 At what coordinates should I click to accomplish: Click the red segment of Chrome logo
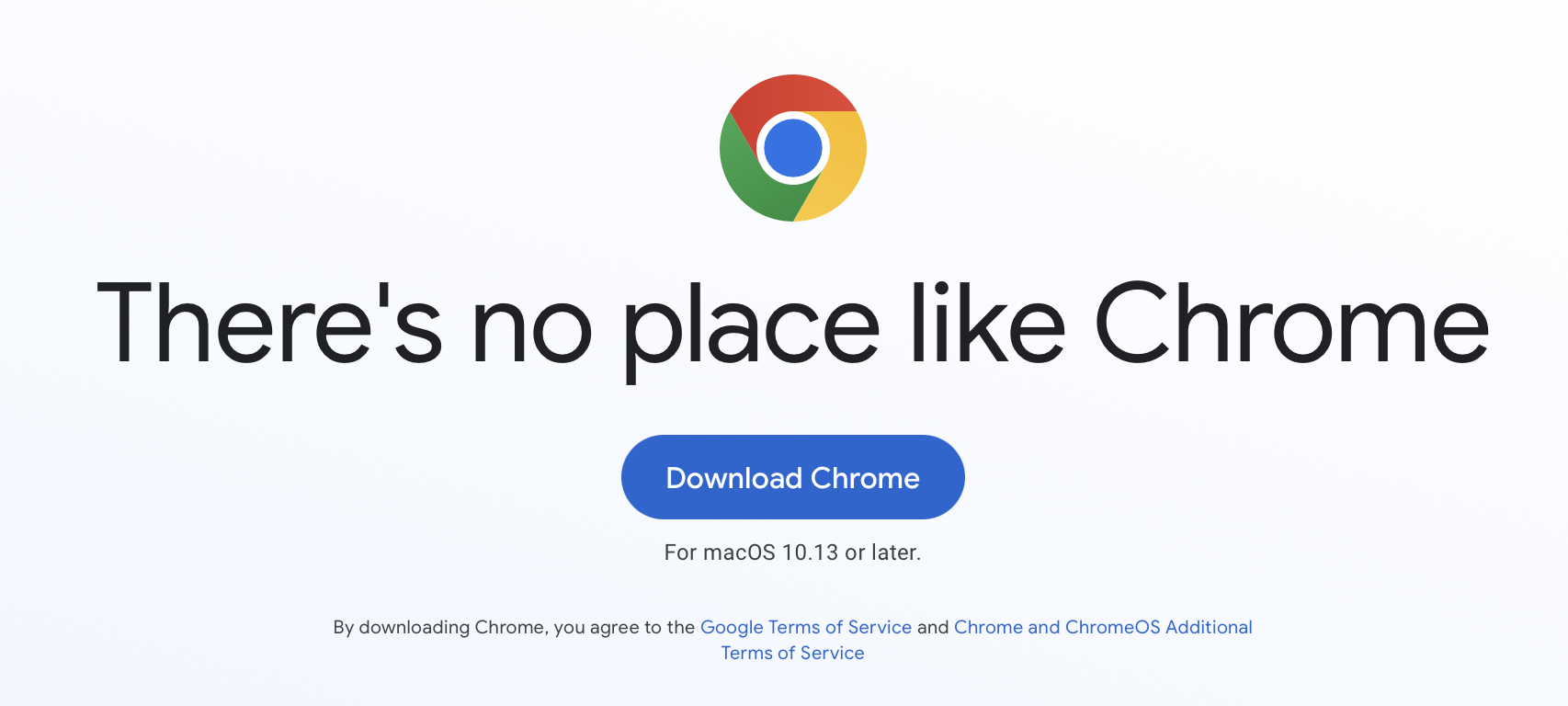click(790, 97)
